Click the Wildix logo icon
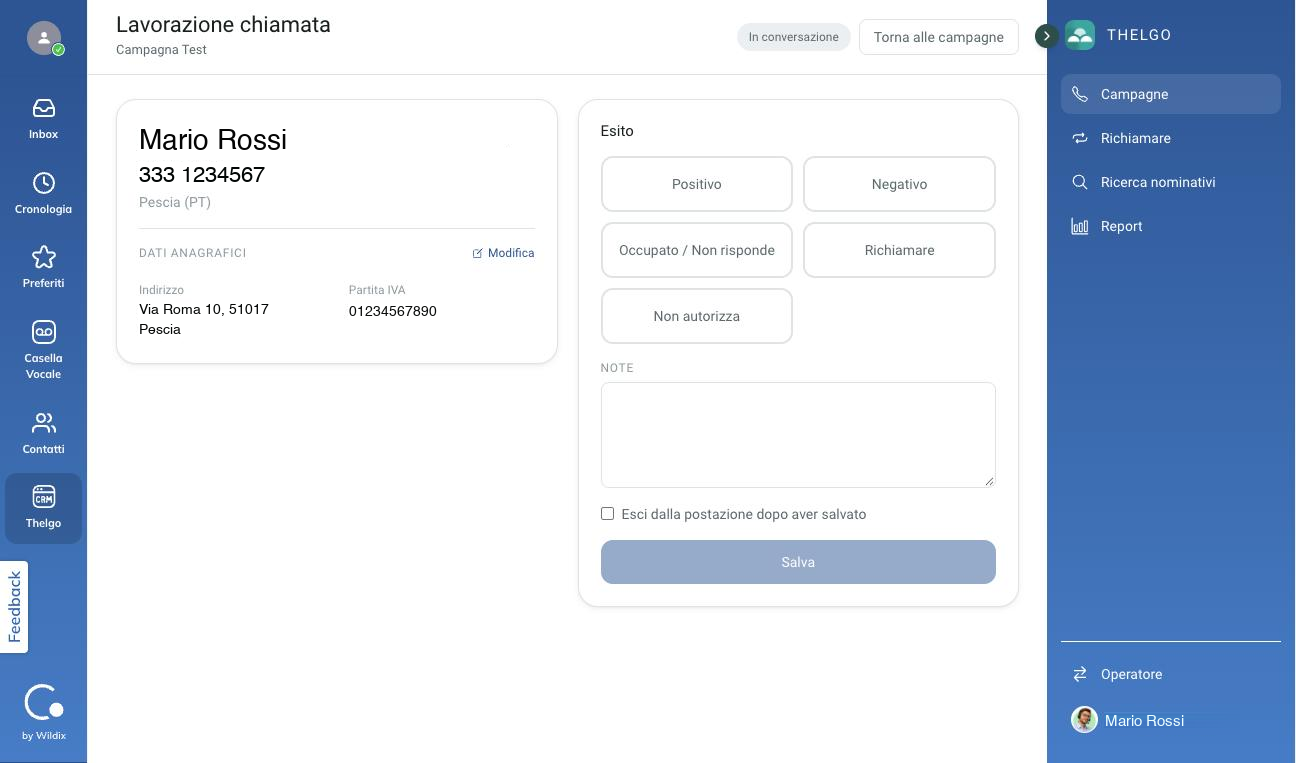 [x=44, y=703]
